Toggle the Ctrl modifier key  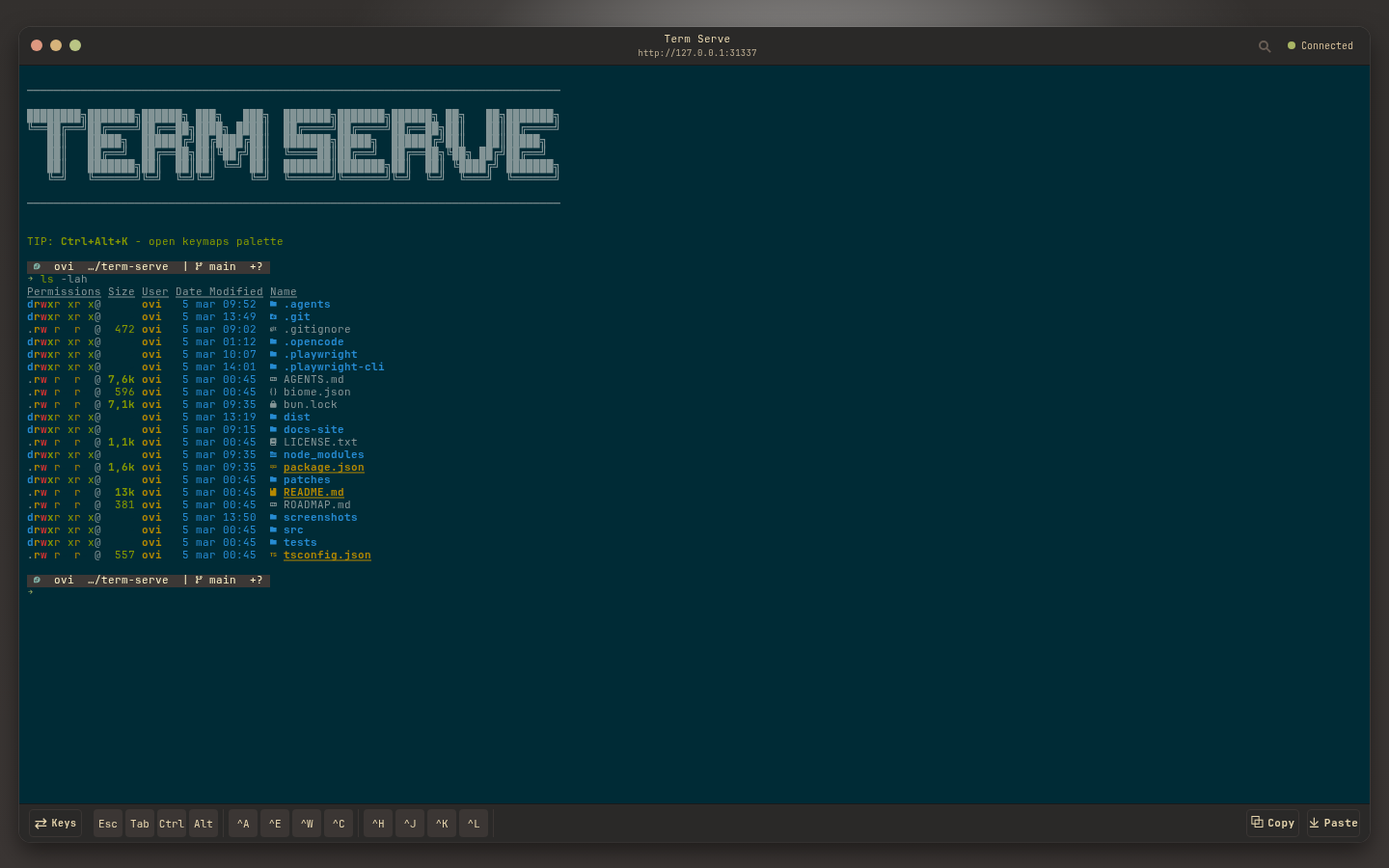171,823
